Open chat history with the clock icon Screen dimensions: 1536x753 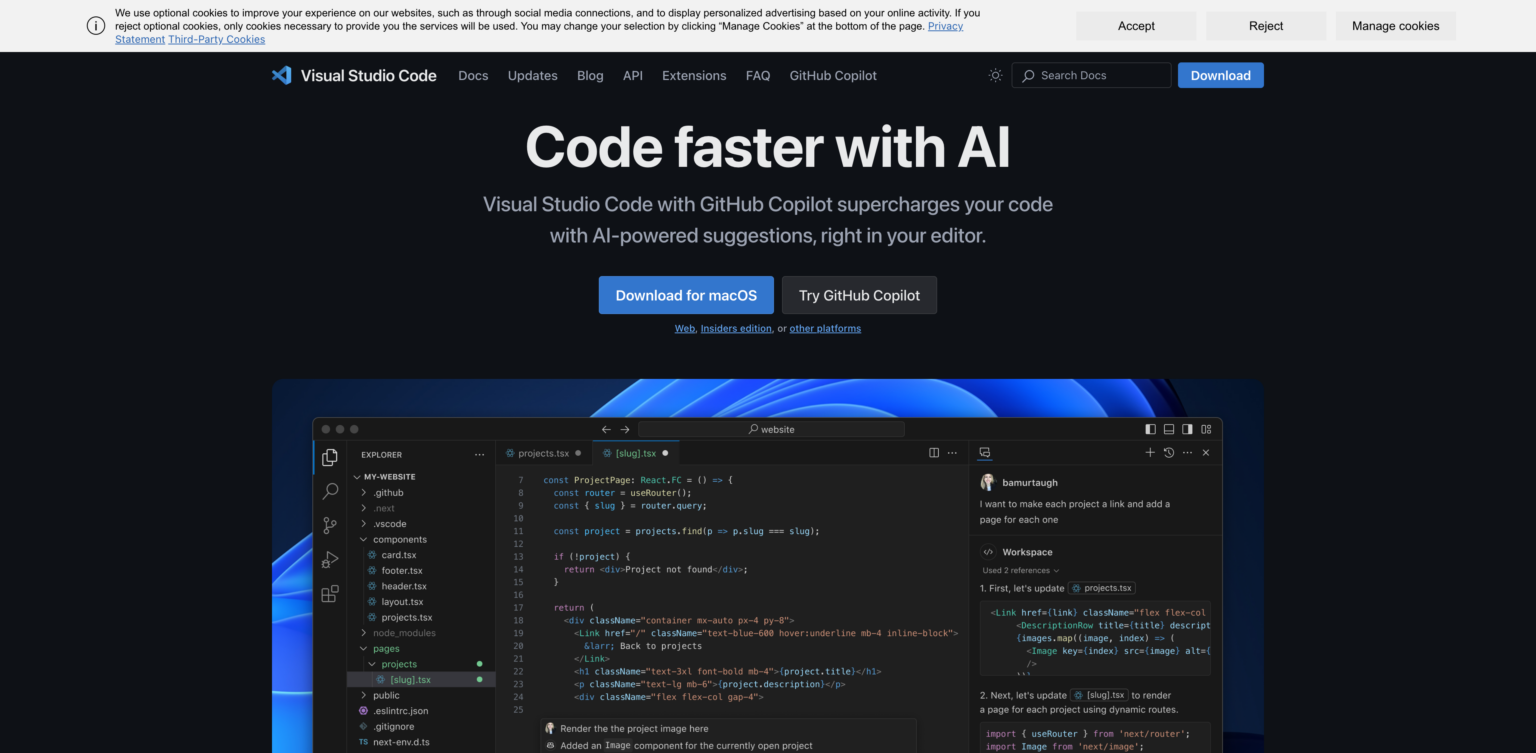[x=1169, y=452]
